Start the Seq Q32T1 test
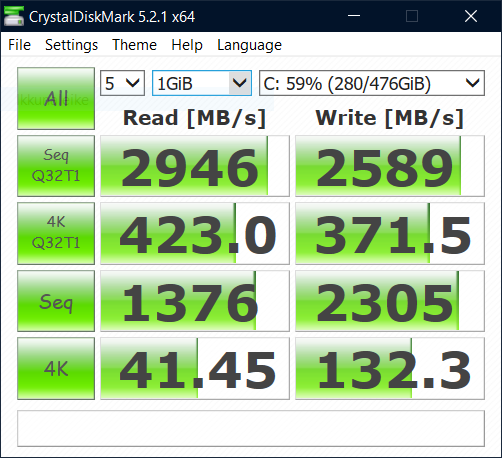 tap(56, 166)
